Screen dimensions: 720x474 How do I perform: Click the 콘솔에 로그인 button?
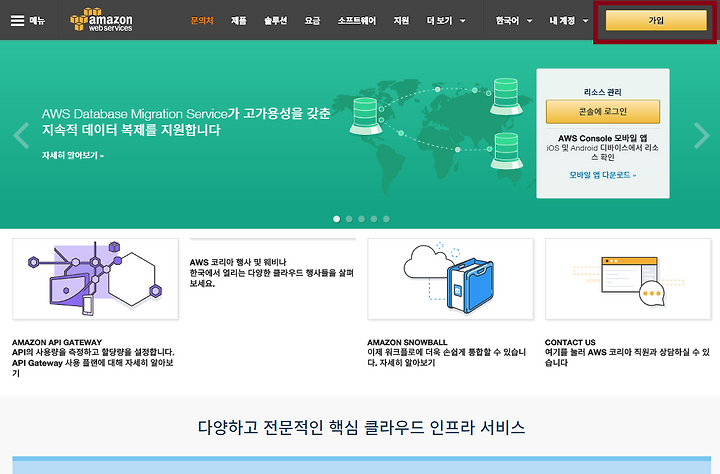603,112
